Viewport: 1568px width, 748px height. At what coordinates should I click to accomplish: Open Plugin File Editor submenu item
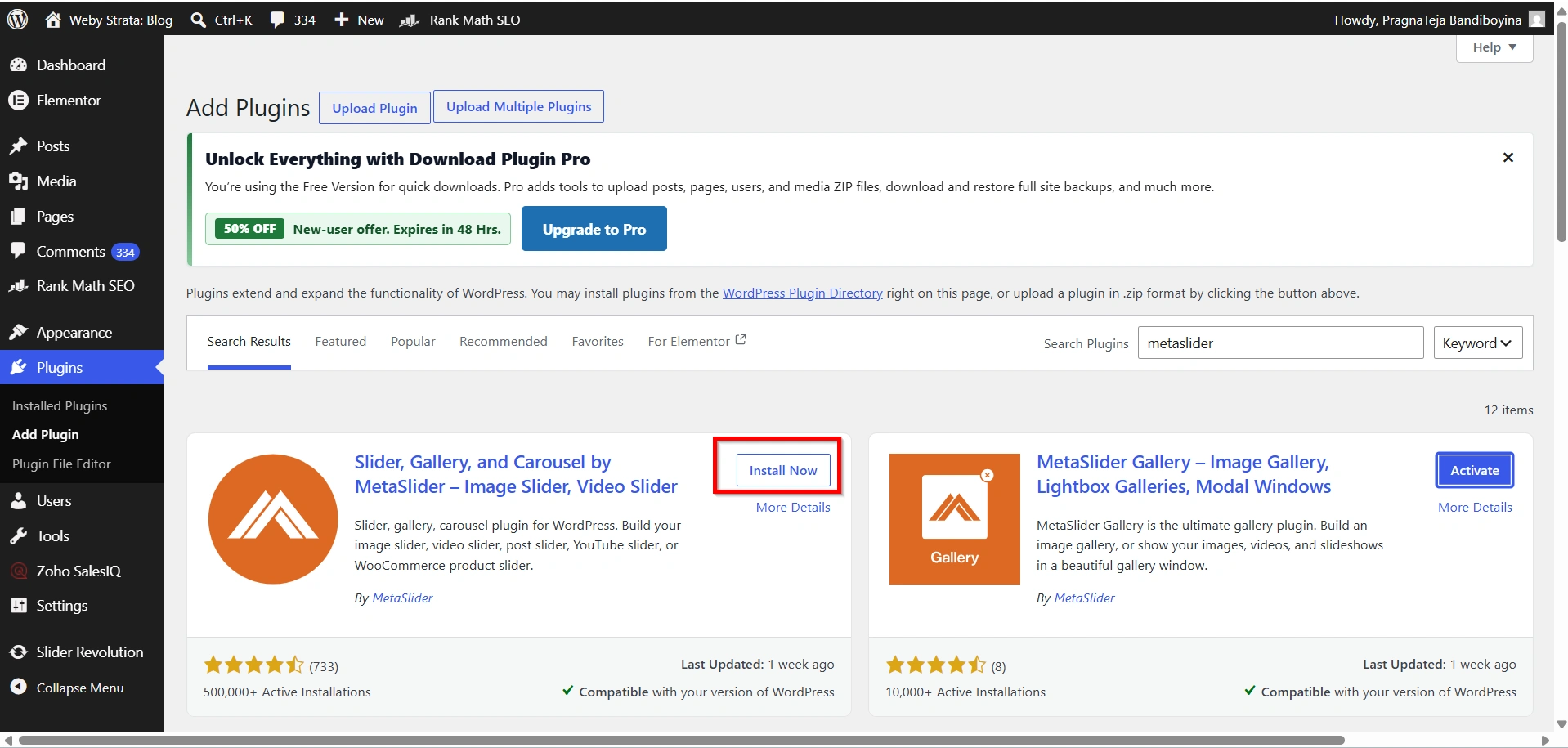click(x=61, y=464)
